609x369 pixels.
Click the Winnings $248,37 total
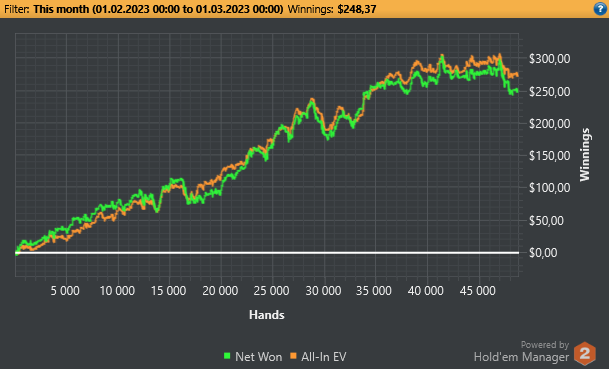(332, 9)
